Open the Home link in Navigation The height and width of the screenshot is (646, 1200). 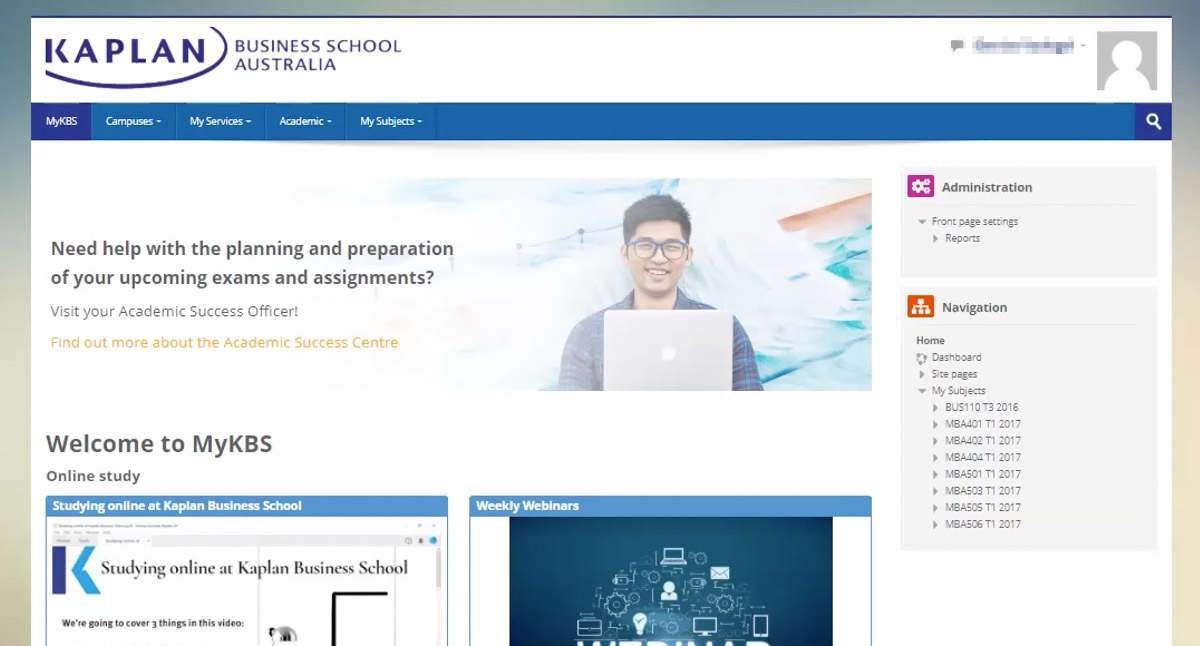(930, 341)
